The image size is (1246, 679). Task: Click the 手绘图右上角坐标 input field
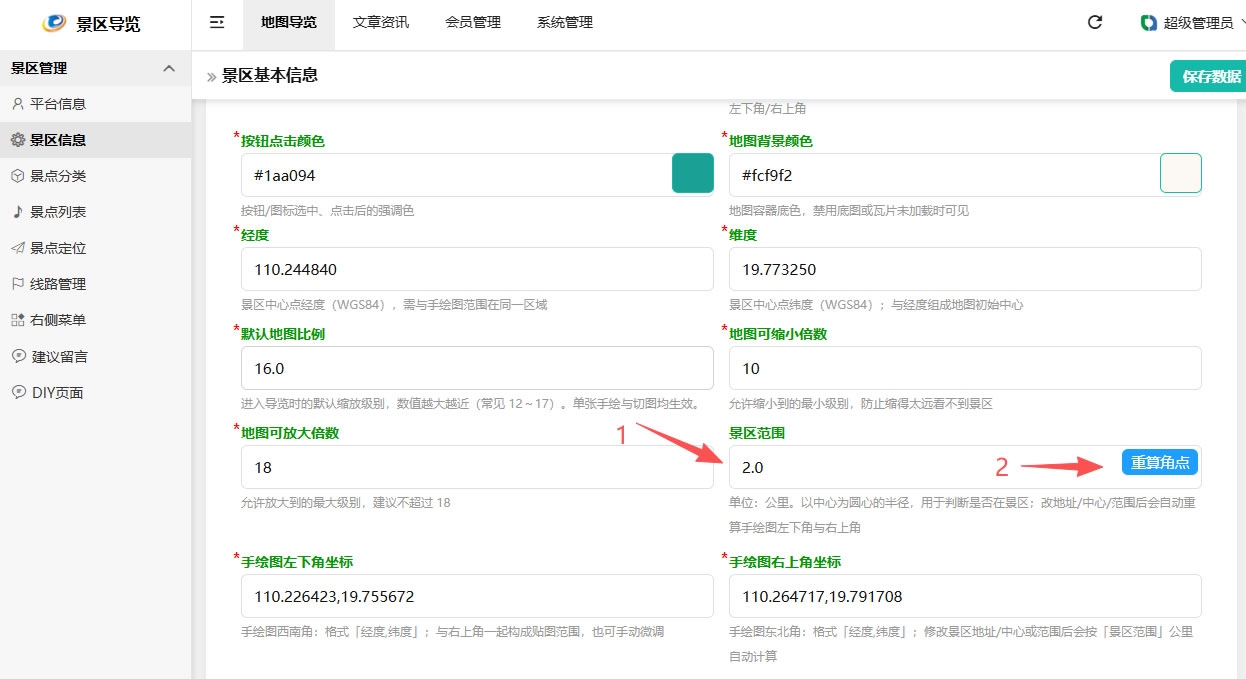(x=965, y=596)
